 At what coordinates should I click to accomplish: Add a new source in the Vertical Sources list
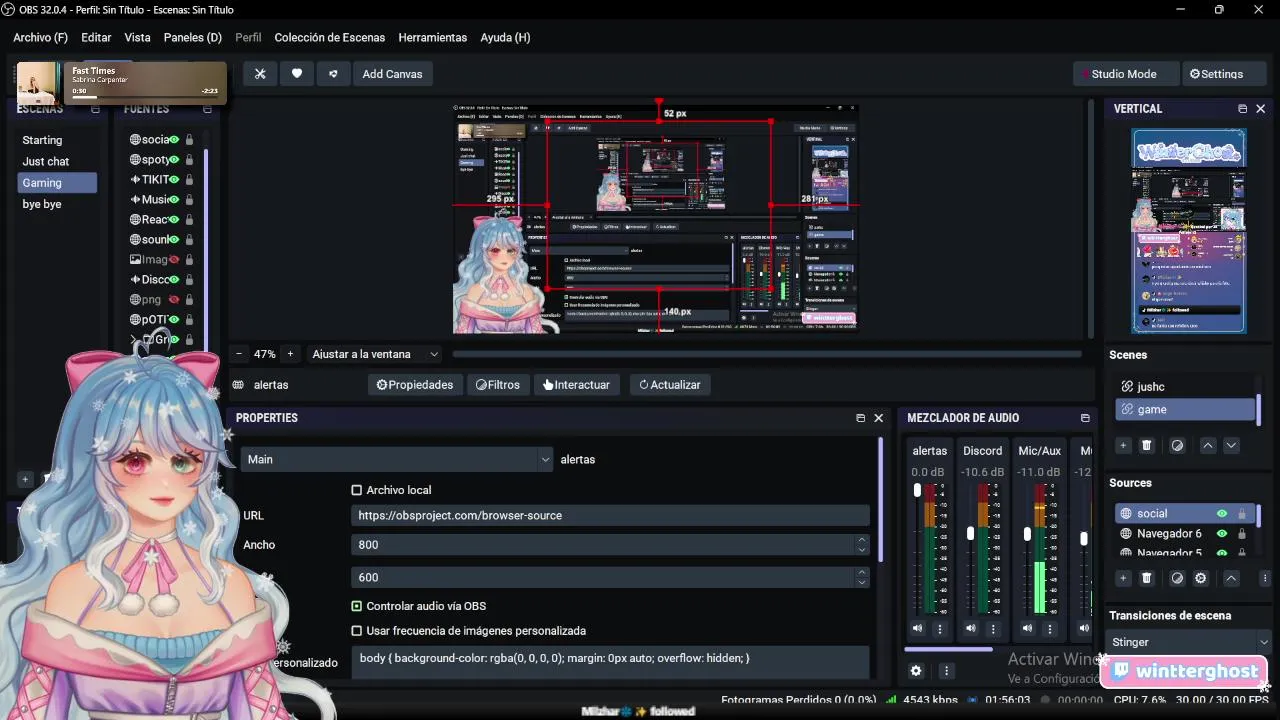tap(1123, 578)
